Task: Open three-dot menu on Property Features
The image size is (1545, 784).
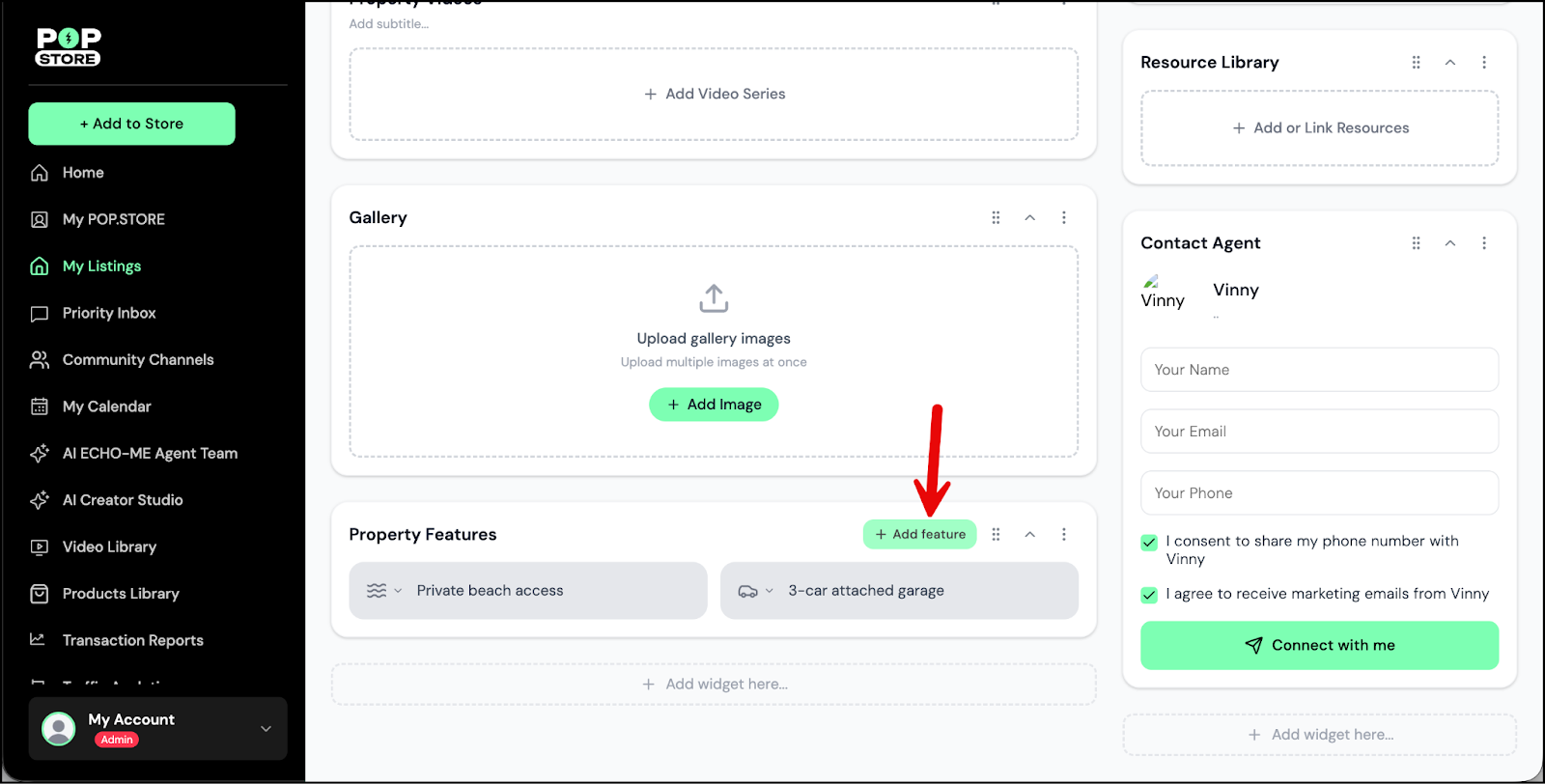Action: [1064, 534]
